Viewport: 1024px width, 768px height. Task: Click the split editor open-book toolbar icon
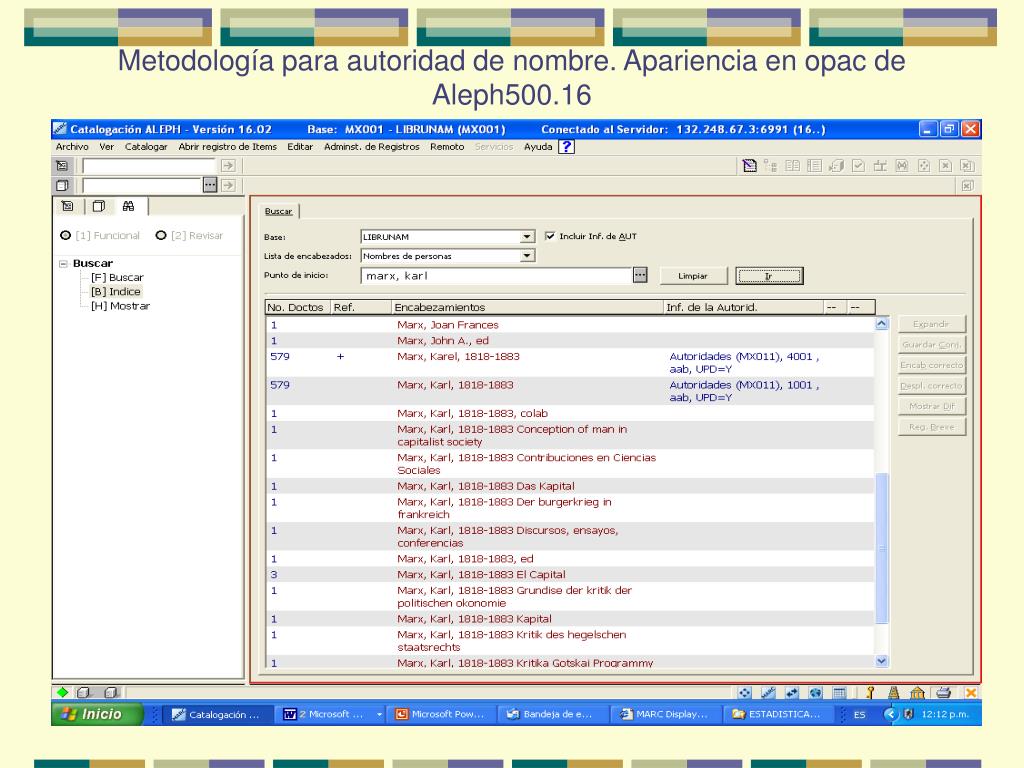(792, 166)
